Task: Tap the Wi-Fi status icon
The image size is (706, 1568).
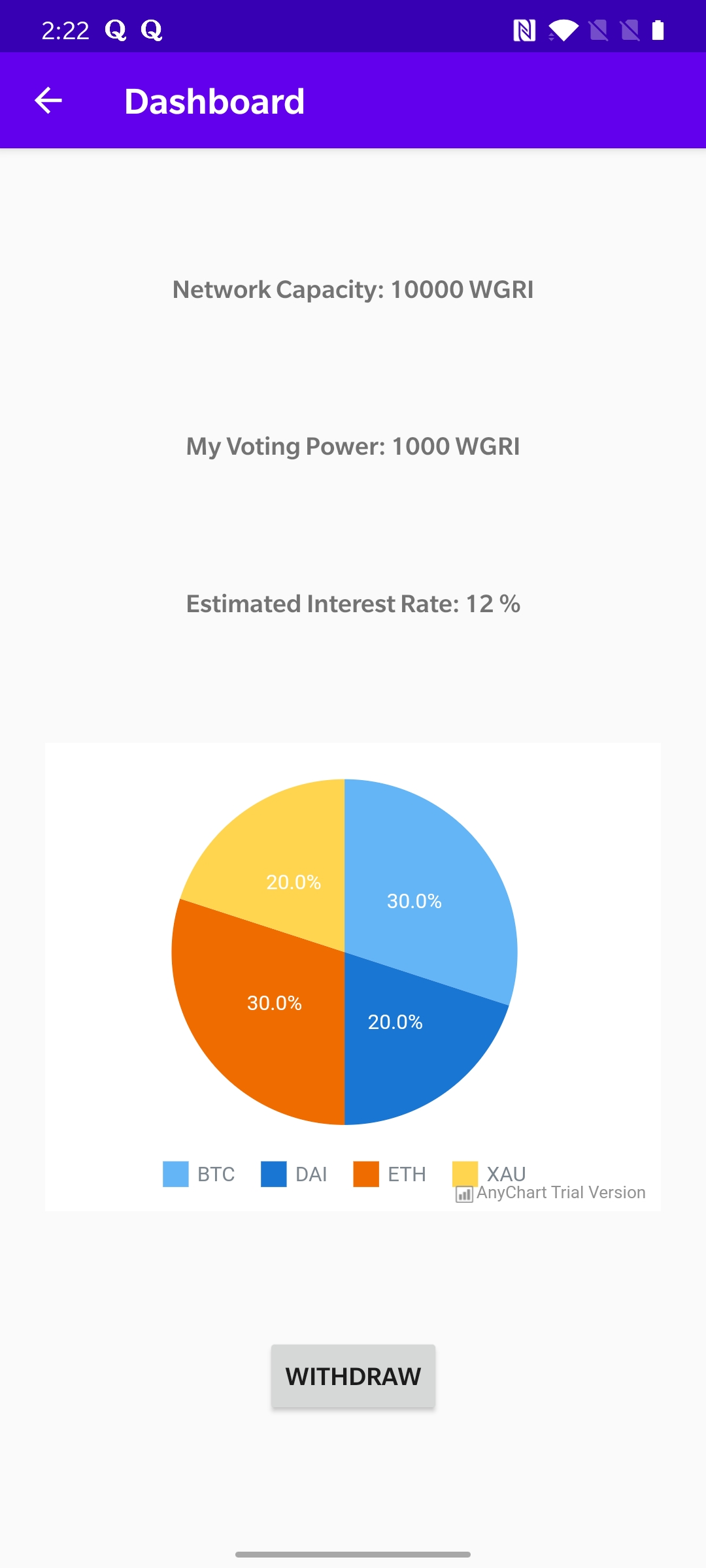Action: pos(563,30)
